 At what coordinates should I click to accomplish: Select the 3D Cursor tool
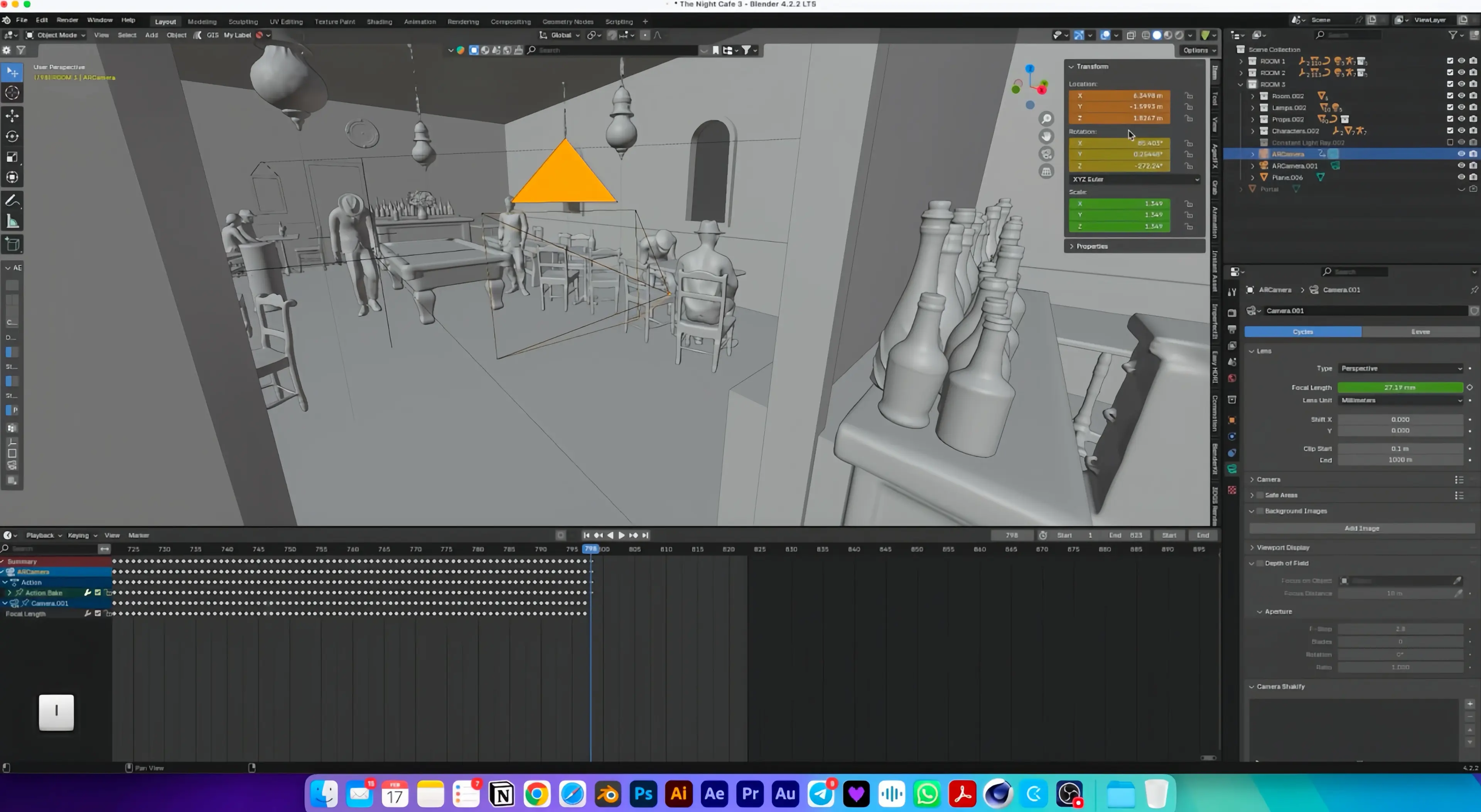pos(12,93)
